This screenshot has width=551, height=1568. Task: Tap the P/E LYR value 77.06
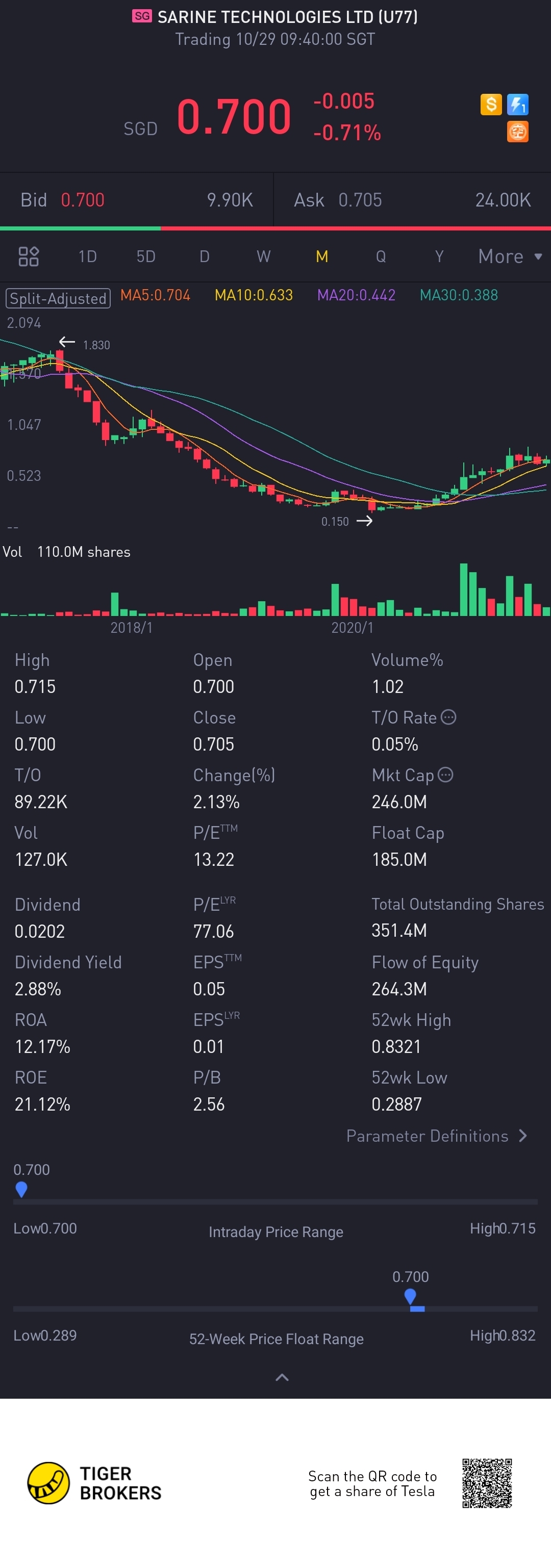tap(214, 931)
